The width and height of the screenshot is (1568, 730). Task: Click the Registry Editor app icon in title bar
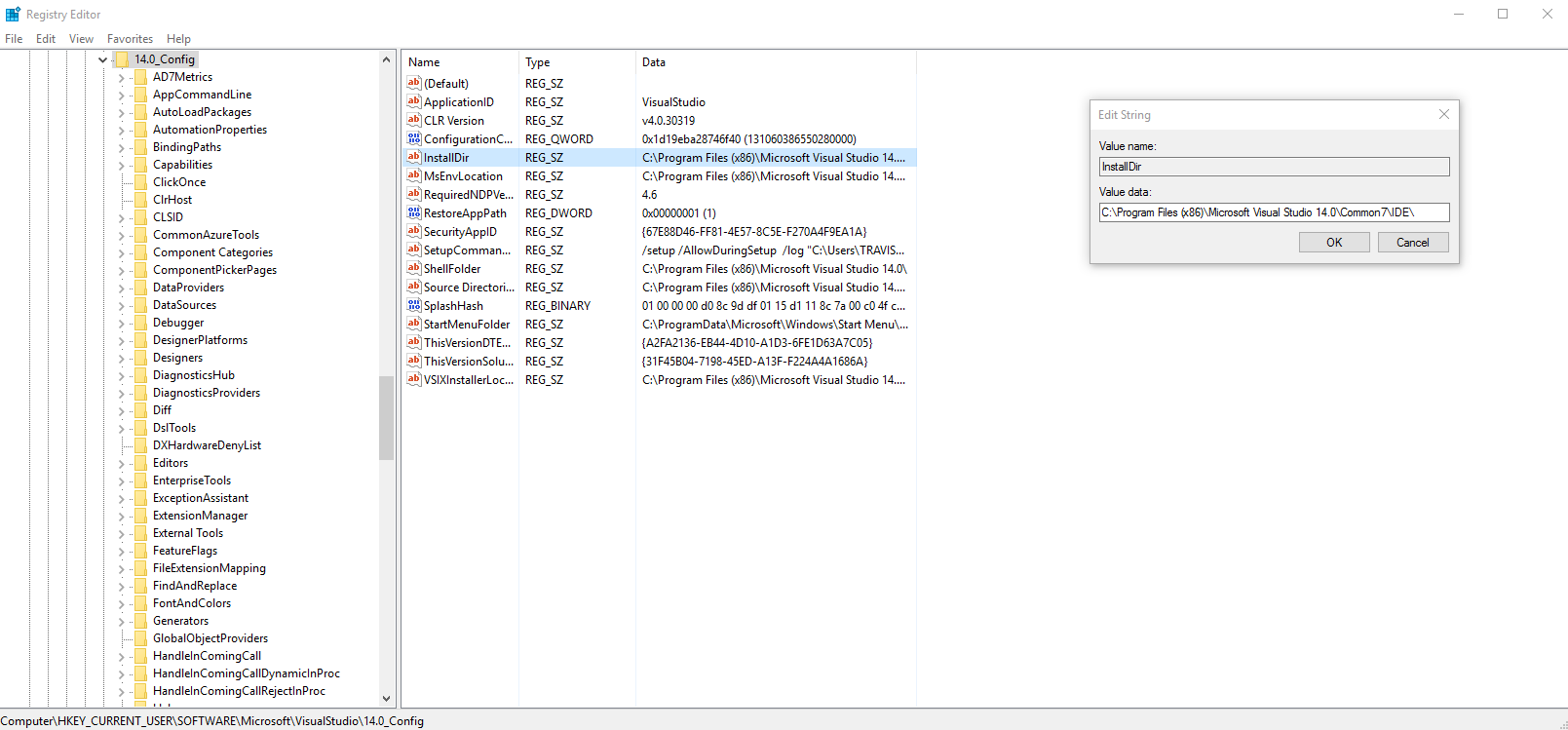point(13,14)
